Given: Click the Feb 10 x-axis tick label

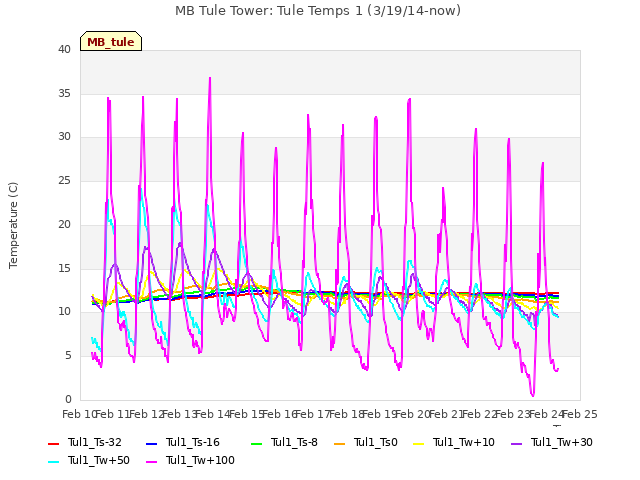Looking at the screenshot, I should point(79,414).
